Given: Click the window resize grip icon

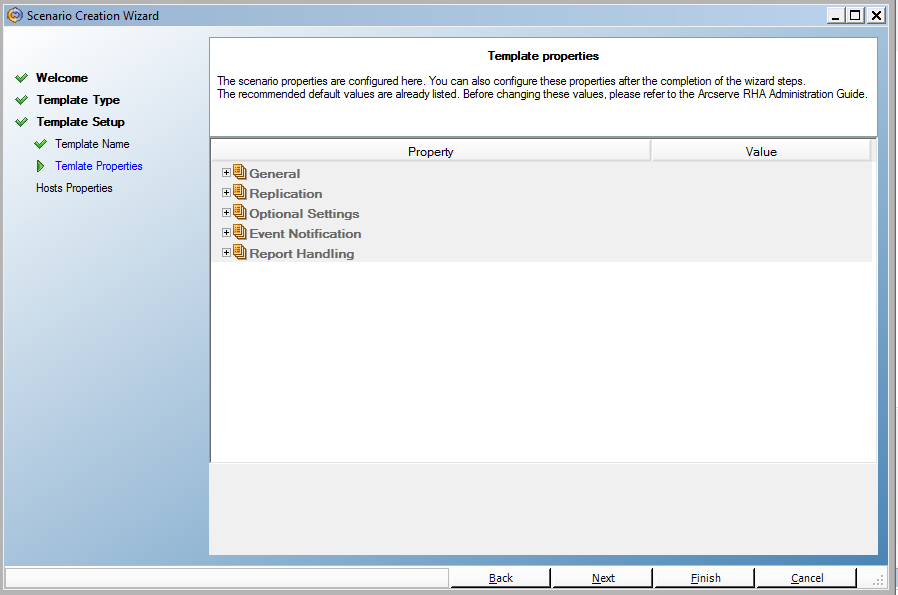Looking at the screenshot, I should point(878,581).
